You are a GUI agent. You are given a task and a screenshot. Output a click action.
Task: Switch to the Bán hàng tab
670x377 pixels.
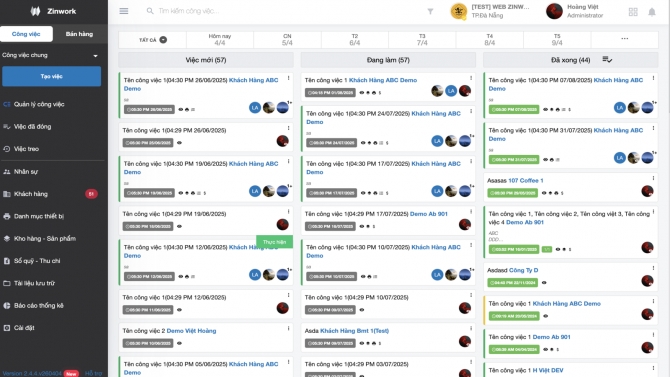79,34
